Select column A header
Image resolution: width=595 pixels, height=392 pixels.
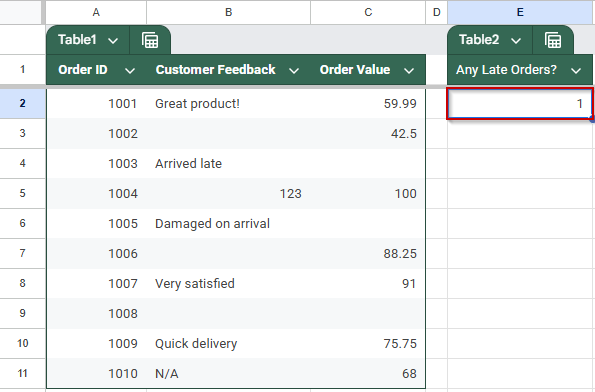pos(96,12)
